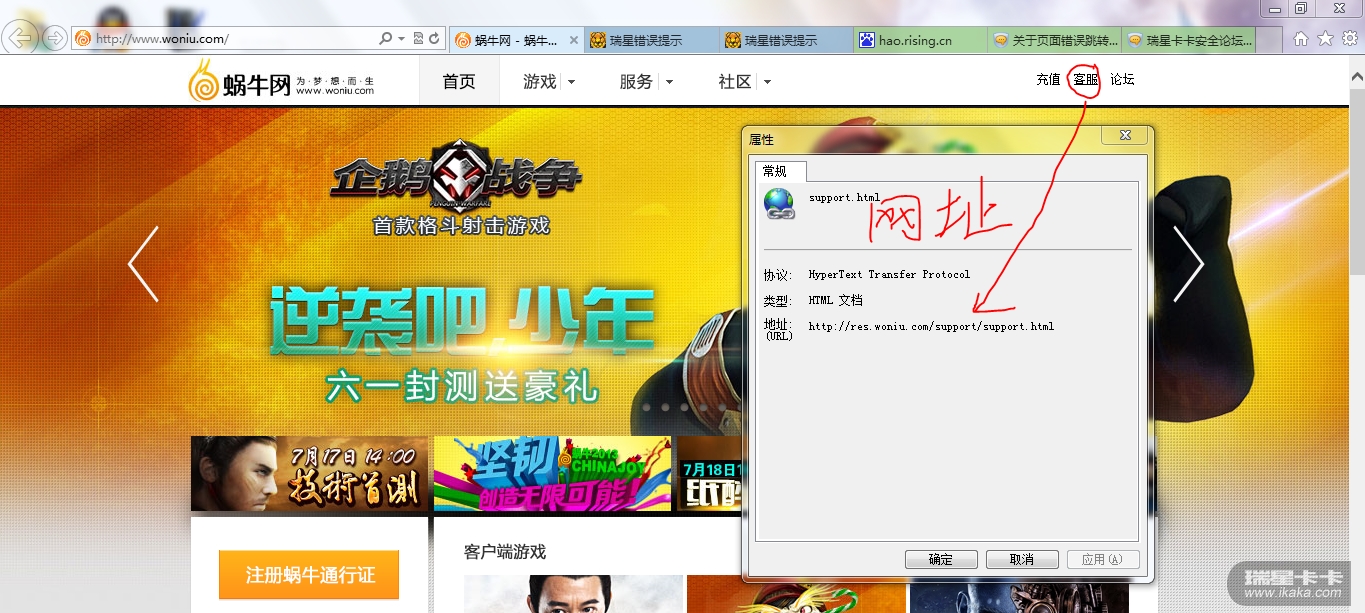Click the compatibility view icon in address bar
Image resolution: width=1365 pixels, height=613 pixels.
(x=418, y=39)
